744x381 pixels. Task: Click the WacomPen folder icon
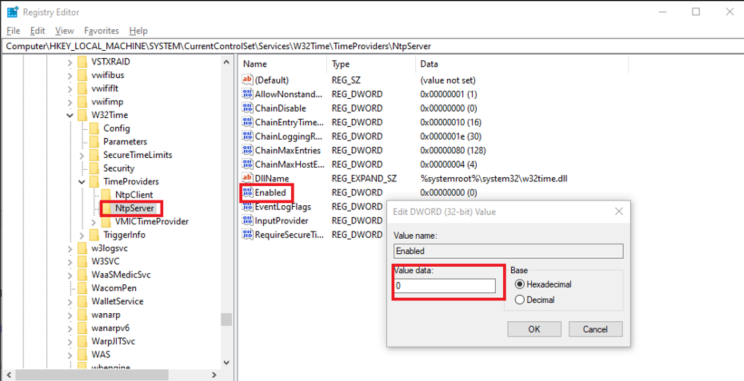pyautogui.click(x=83, y=288)
